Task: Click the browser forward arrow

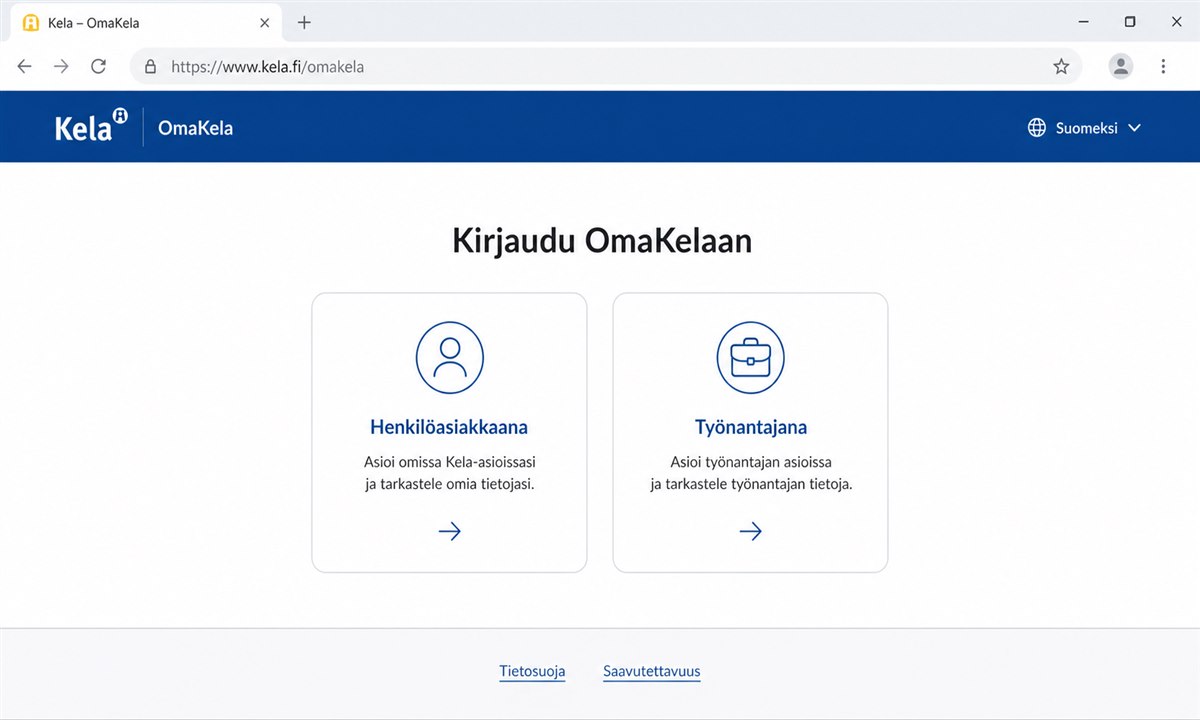Action: click(61, 66)
